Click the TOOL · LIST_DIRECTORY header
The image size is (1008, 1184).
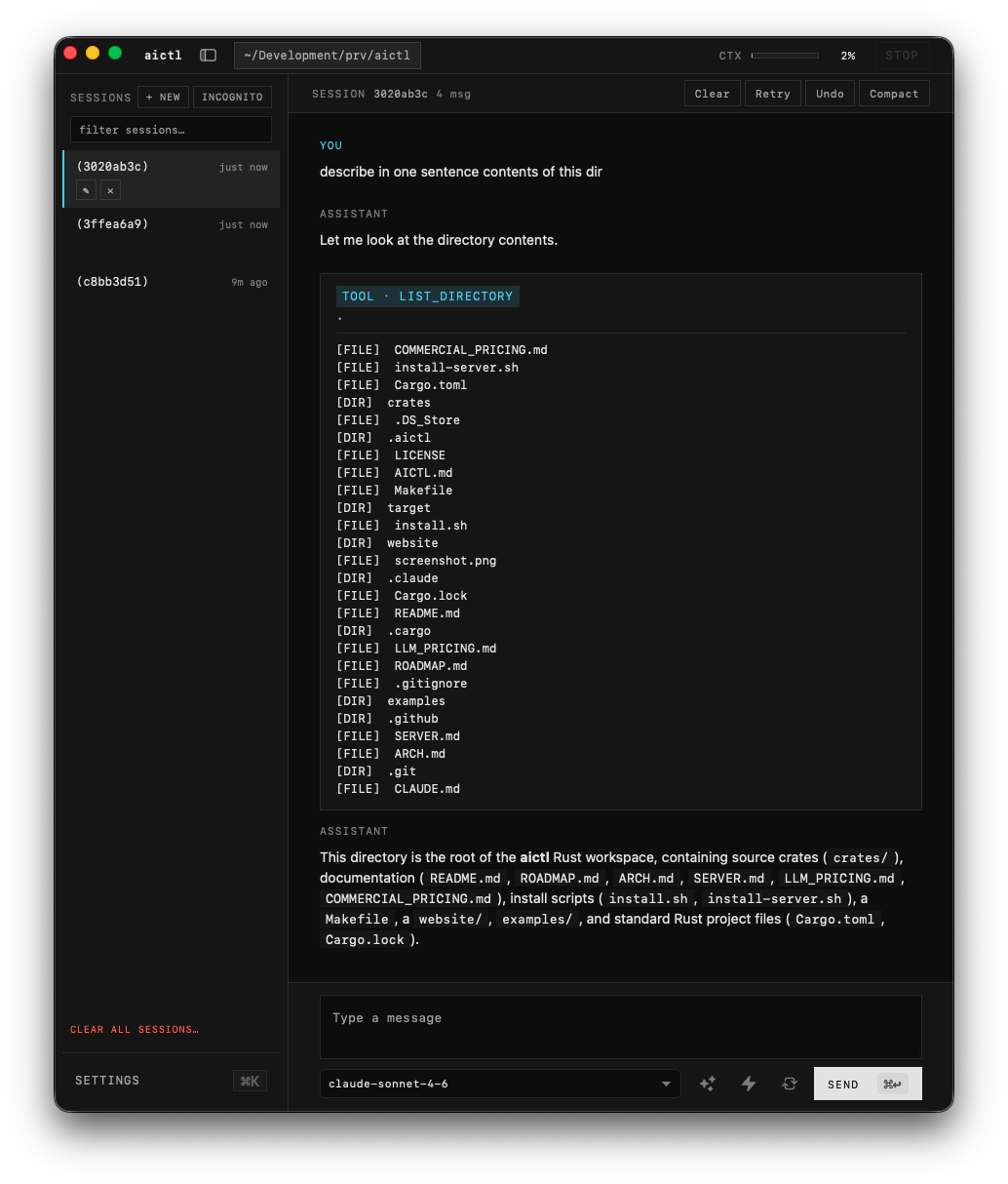[427, 296]
